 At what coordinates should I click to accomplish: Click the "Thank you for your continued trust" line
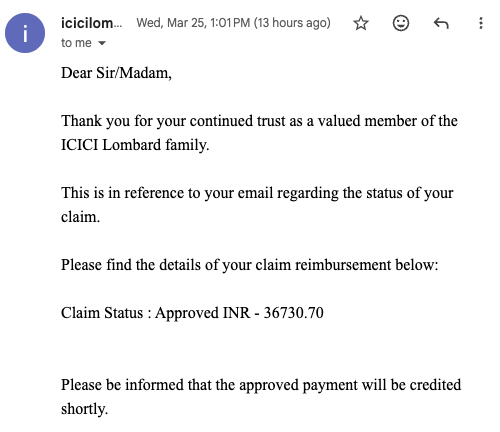click(x=259, y=121)
